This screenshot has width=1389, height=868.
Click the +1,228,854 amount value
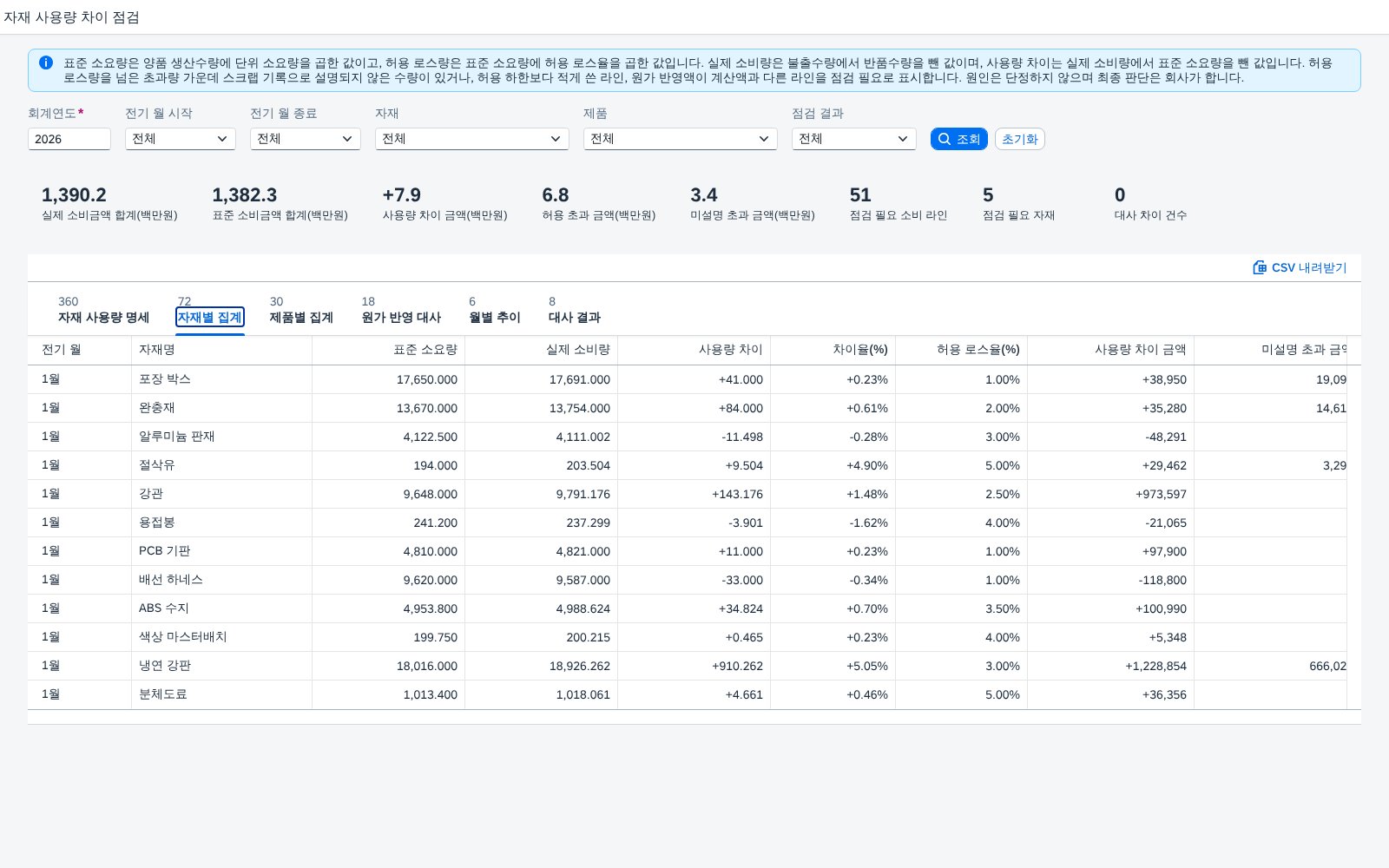tap(1155, 666)
